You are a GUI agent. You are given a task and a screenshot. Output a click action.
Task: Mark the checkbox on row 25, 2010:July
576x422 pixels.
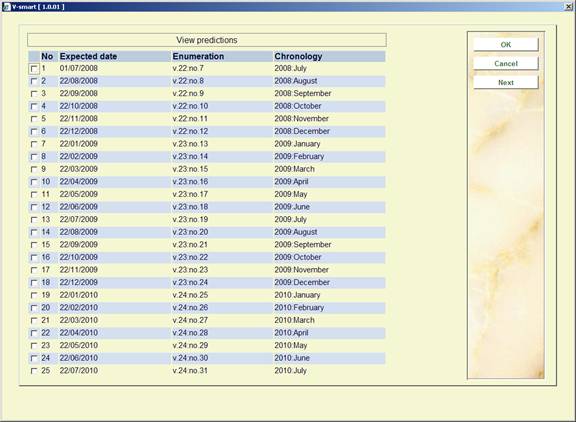click(x=34, y=371)
